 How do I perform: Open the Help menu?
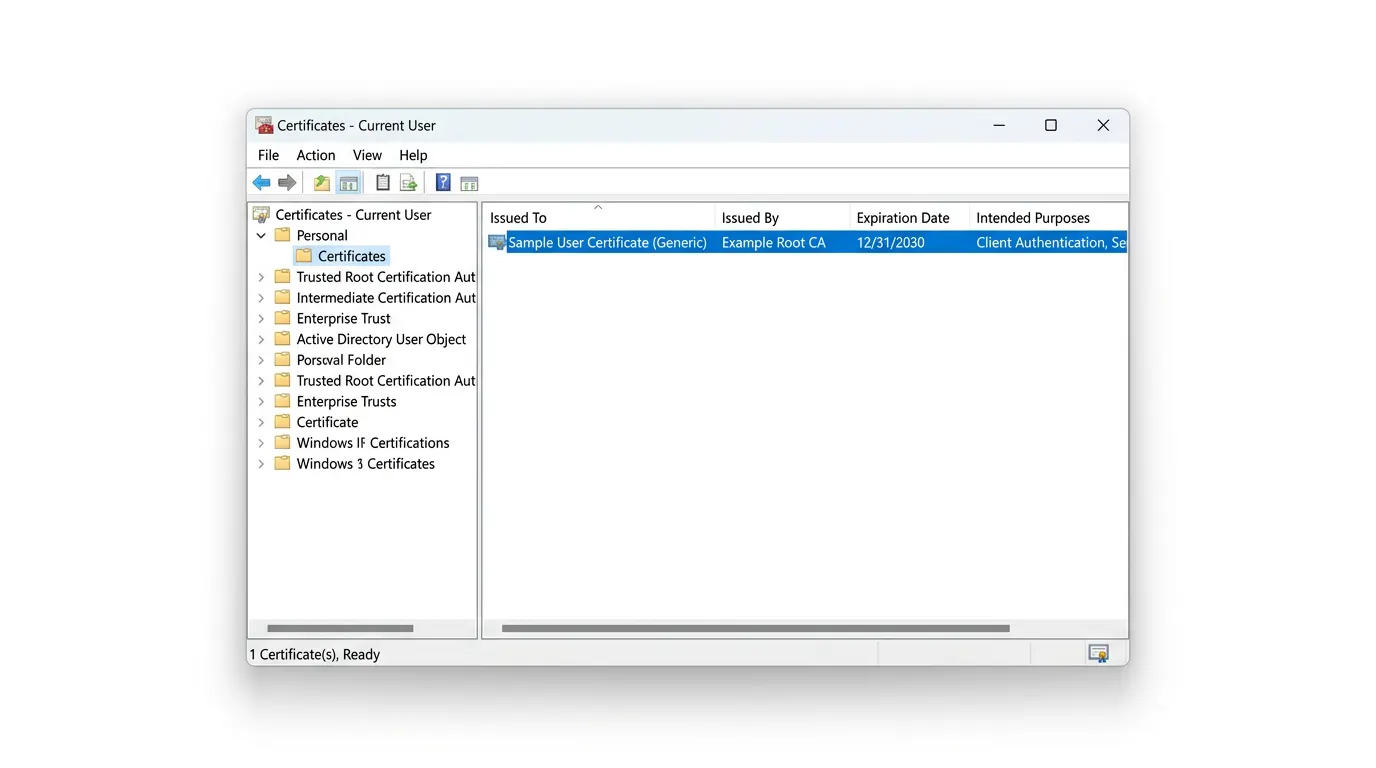(413, 155)
